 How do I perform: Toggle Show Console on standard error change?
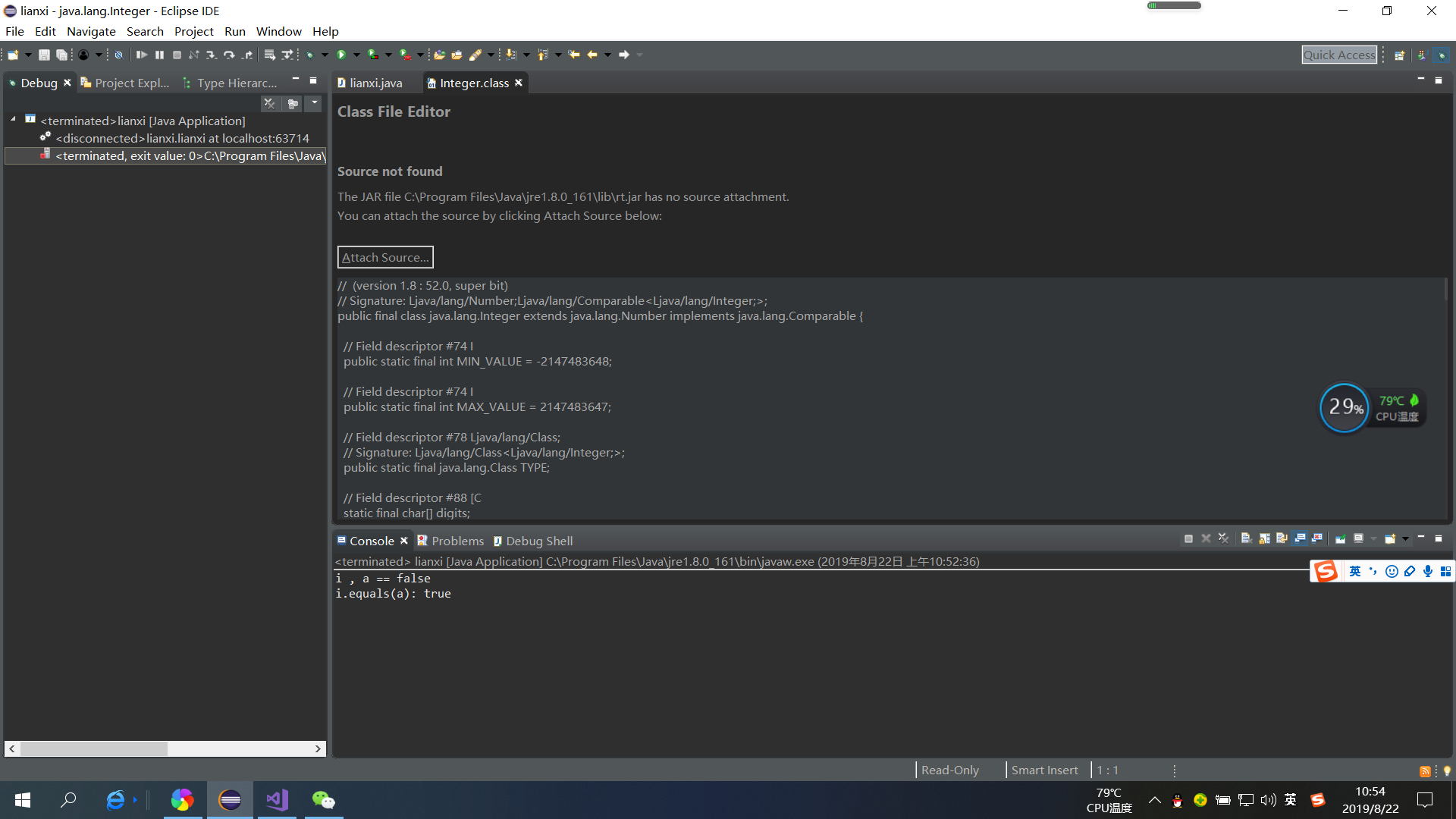1317,538
